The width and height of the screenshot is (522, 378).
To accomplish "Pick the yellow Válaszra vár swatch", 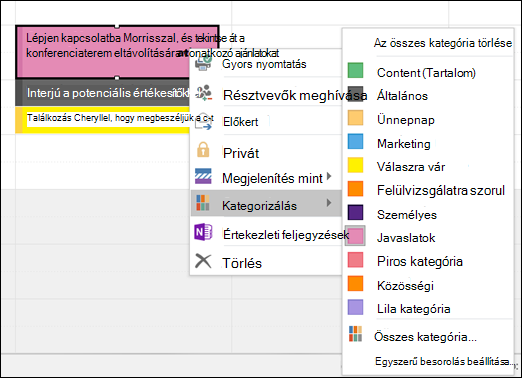I will click(355, 165).
